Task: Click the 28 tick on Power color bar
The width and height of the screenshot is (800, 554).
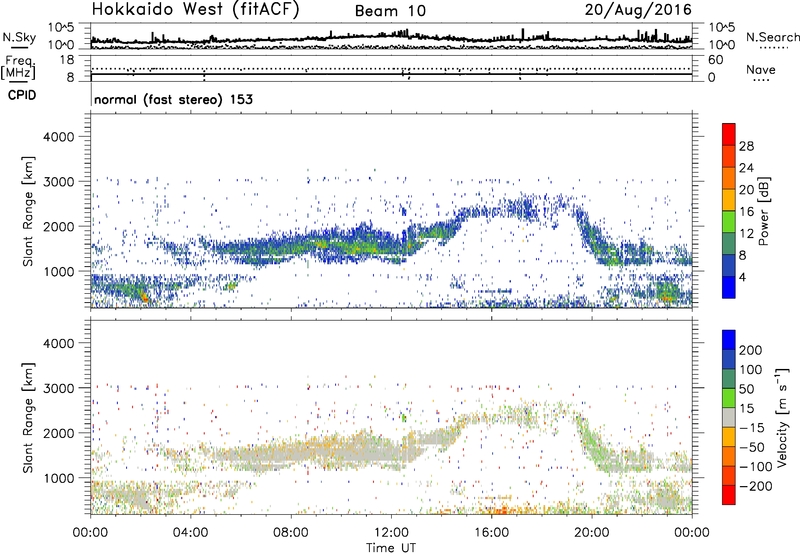Action: [x=746, y=146]
